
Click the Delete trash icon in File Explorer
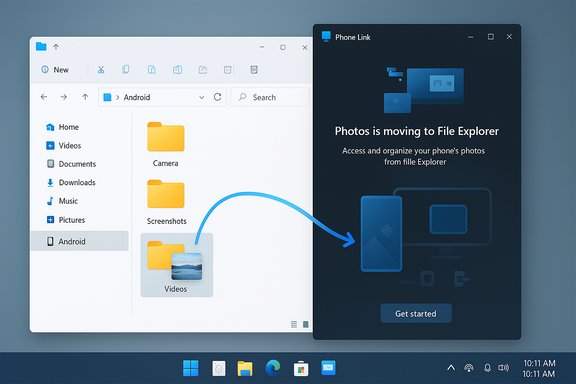pyautogui.click(x=254, y=69)
